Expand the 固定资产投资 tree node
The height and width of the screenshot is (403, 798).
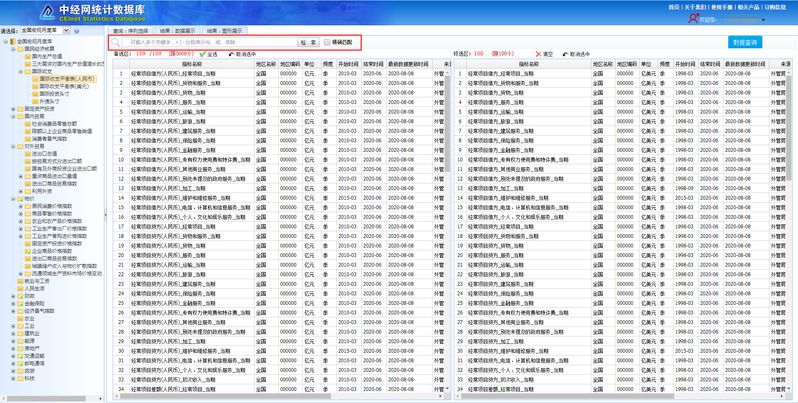[12, 109]
